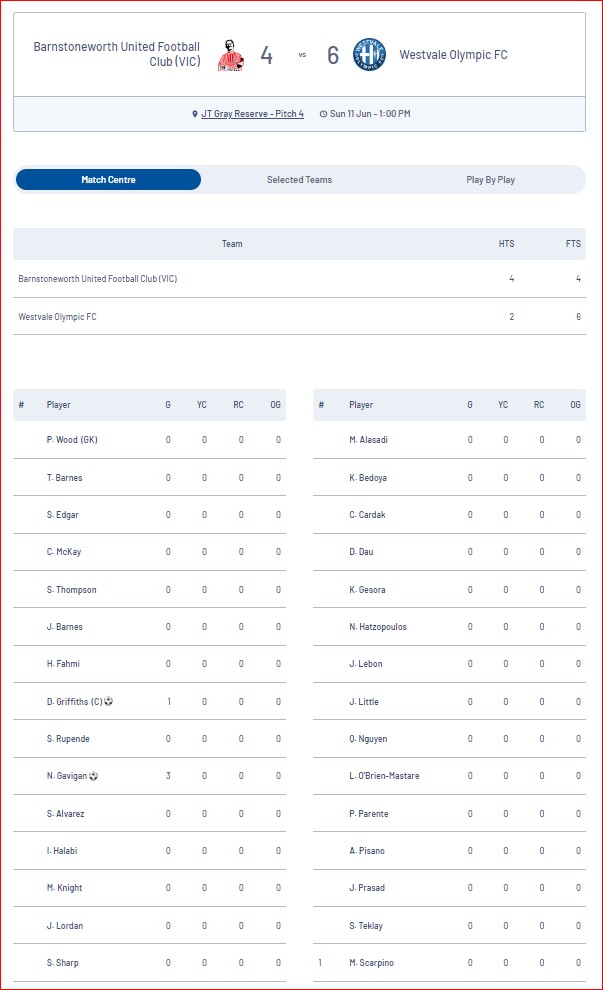The width and height of the screenshot is (603, 990).
Task: Select Westvale Olympic FC row in score table
Action: [x=299, y=316]
